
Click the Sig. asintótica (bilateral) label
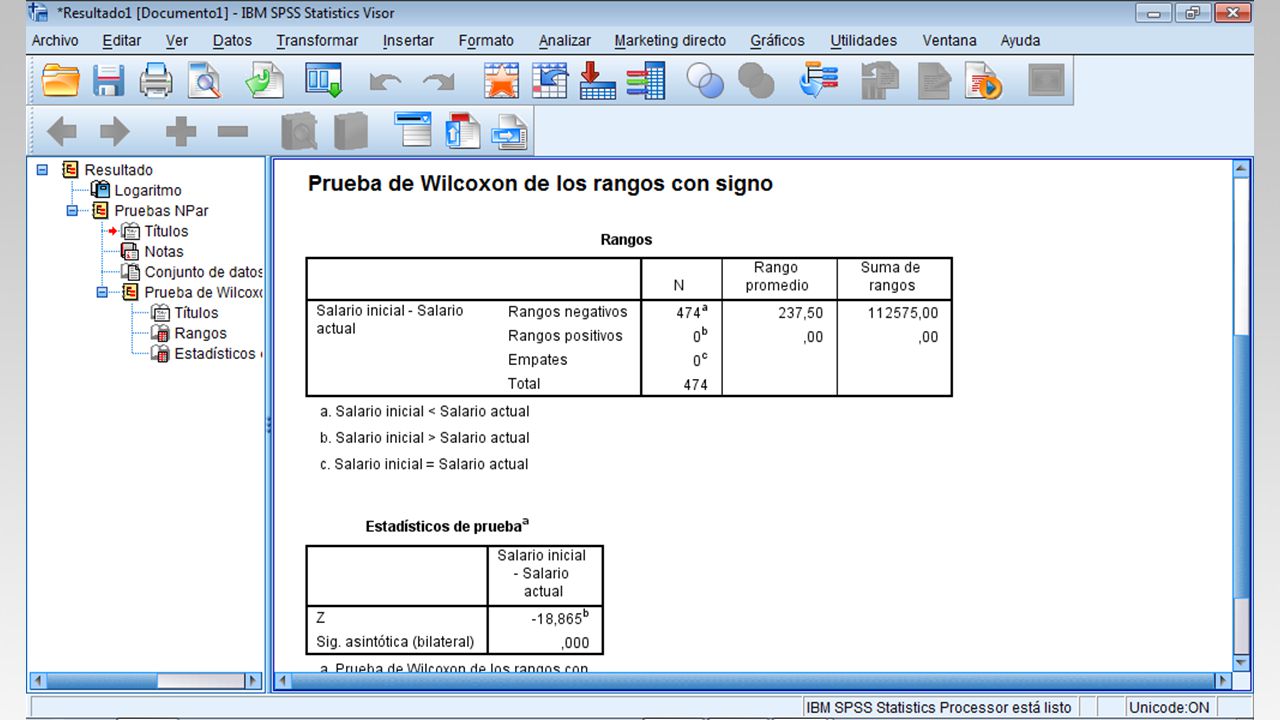(395, 642)
